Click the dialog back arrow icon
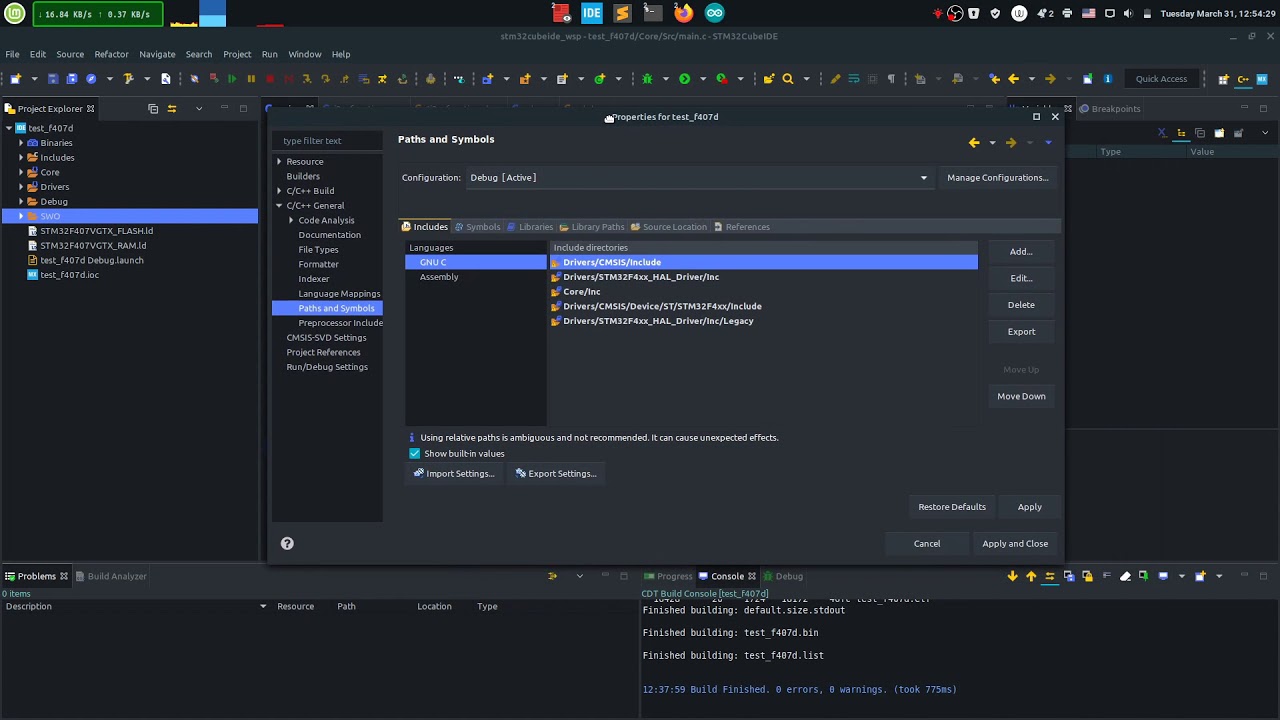This screenshot has height=720, width=1280. coord(974,143)
